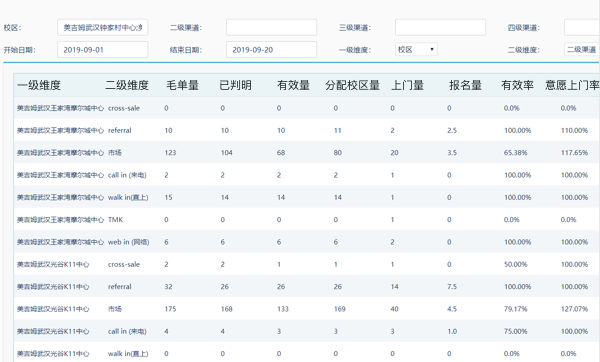Sort by the 毛单量 column header
600x362 pixels.
click(x=183, y=85)
